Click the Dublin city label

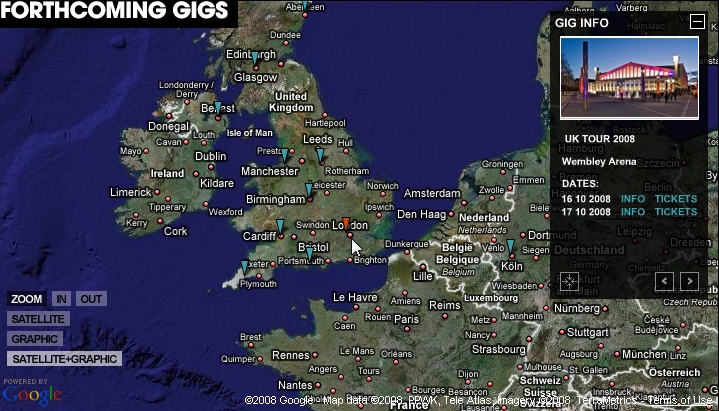210,156
